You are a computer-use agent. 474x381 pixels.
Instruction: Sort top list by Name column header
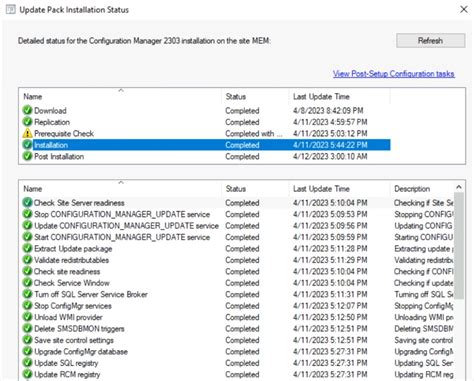[120, 96]
